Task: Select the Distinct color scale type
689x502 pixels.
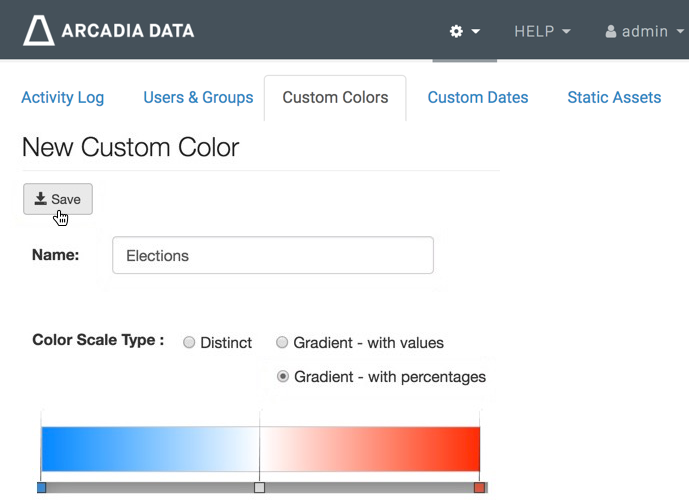Action: pos(189,343)
